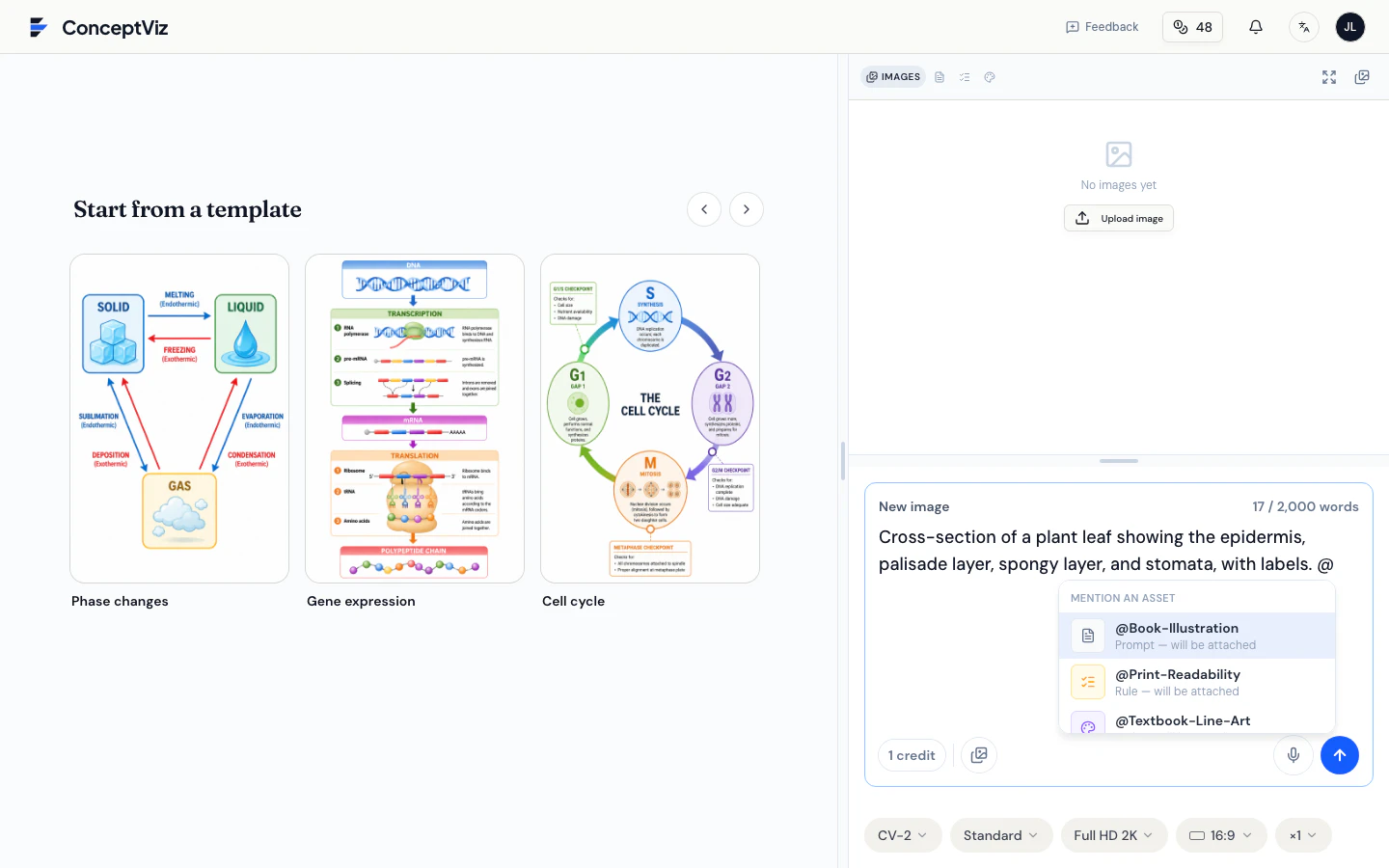Image resolution: width=1389 pixels, height=868 pixels.
Task: Open the ×1 image count dropdown
Action: 1303,835
